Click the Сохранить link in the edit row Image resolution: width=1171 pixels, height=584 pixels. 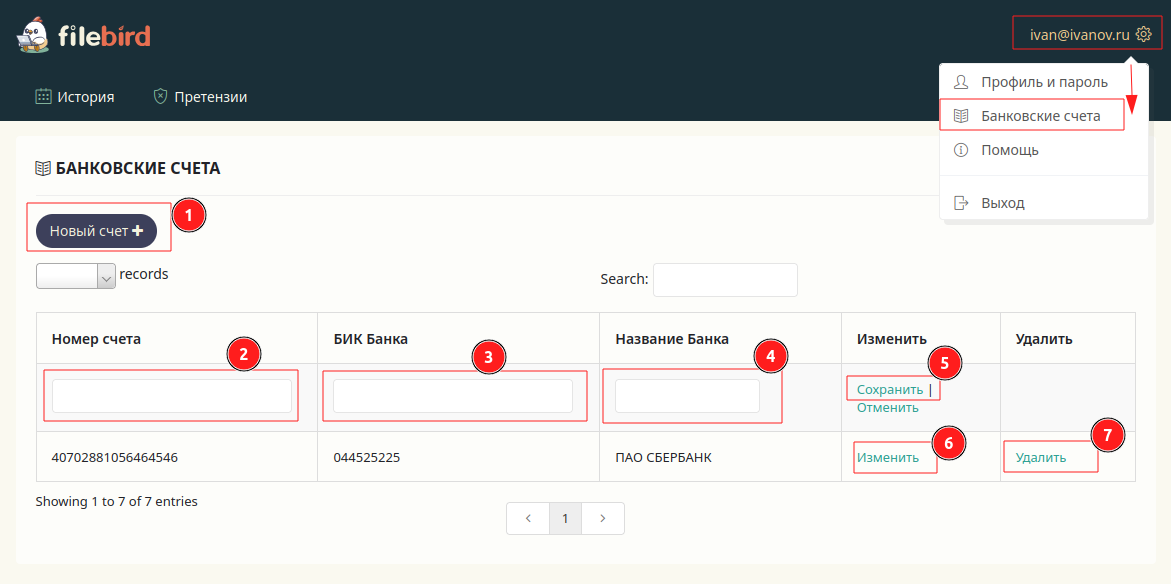click(x=889, y=389)
